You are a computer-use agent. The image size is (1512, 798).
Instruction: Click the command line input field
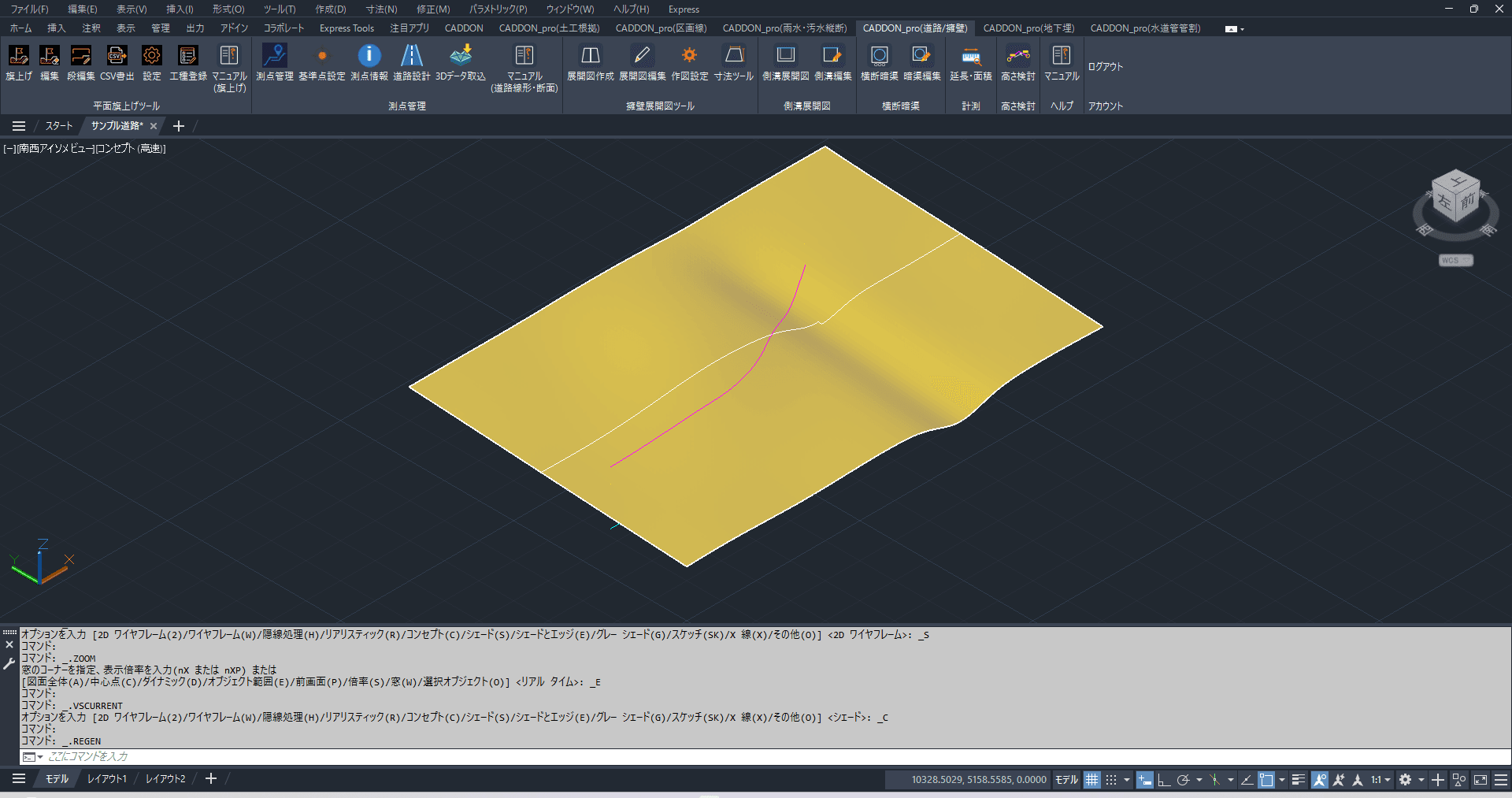[x=776, y=757]
